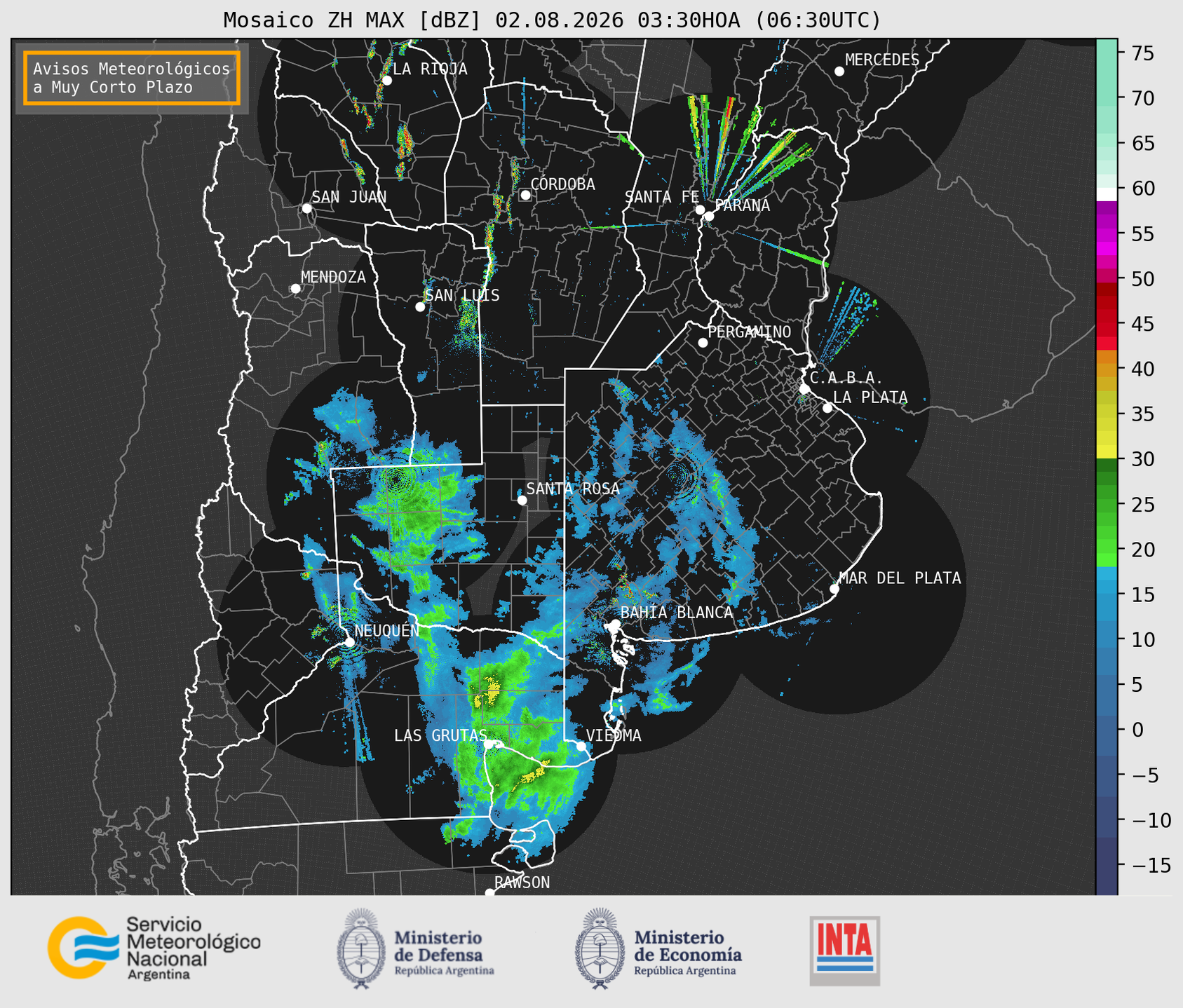Click the PERGAMINO city label

tap(749, 332)
